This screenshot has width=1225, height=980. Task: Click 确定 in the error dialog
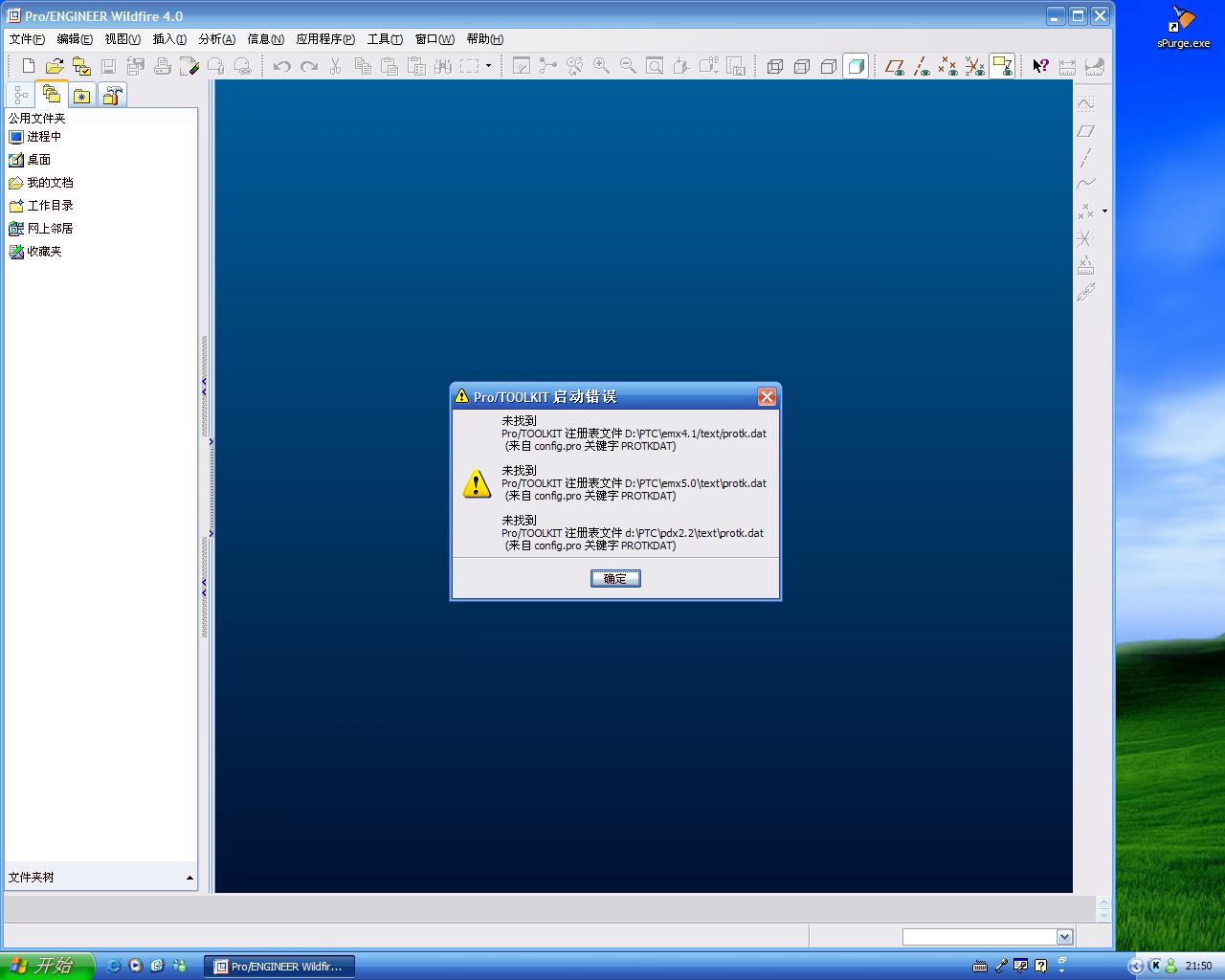click(615, 578)
